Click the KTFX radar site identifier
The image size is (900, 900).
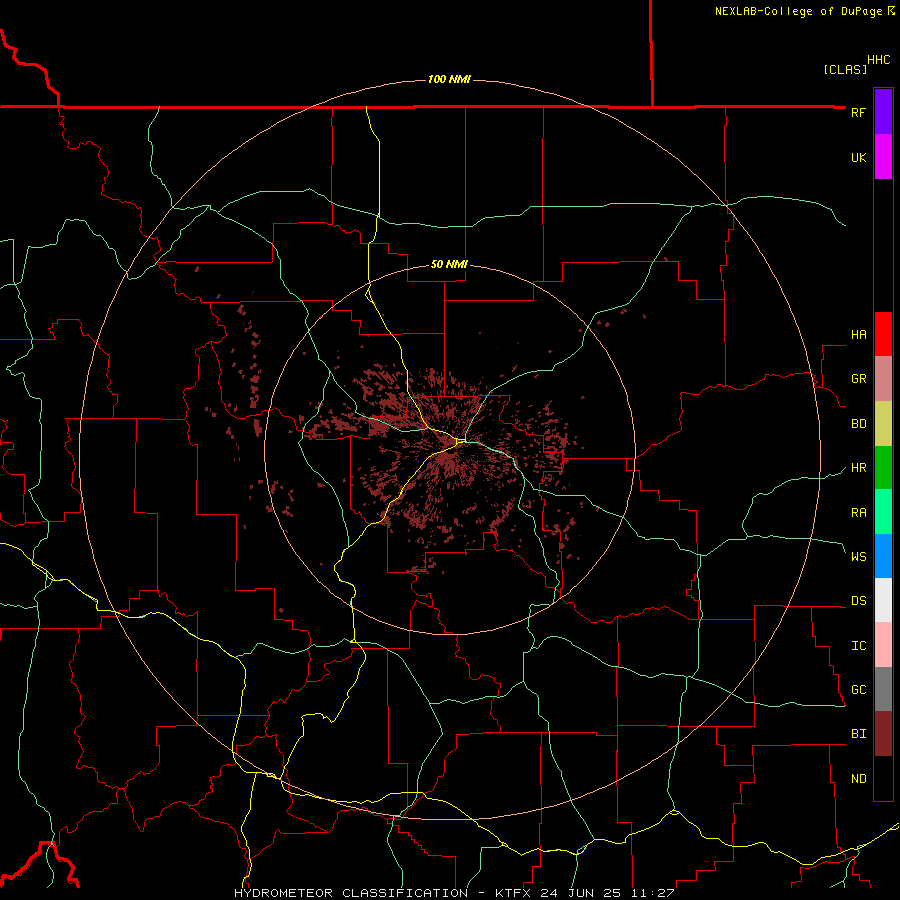tap(512, 893)
